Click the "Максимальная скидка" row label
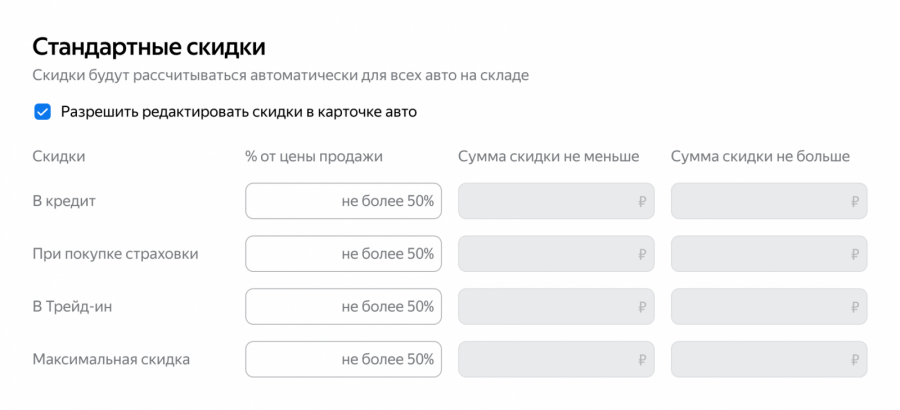Image resolution: width=900 pixels, height=410 pixels. (111, 359)
